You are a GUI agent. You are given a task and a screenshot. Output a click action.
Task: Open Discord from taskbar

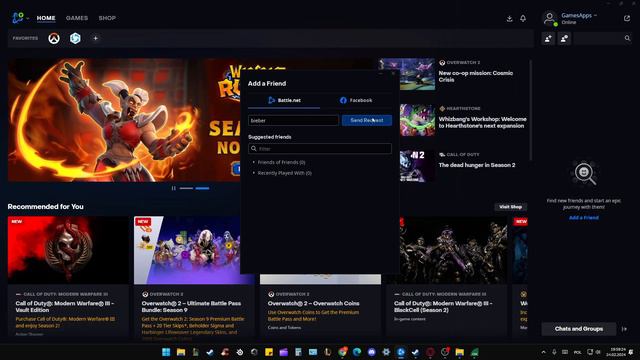(371, 352)
